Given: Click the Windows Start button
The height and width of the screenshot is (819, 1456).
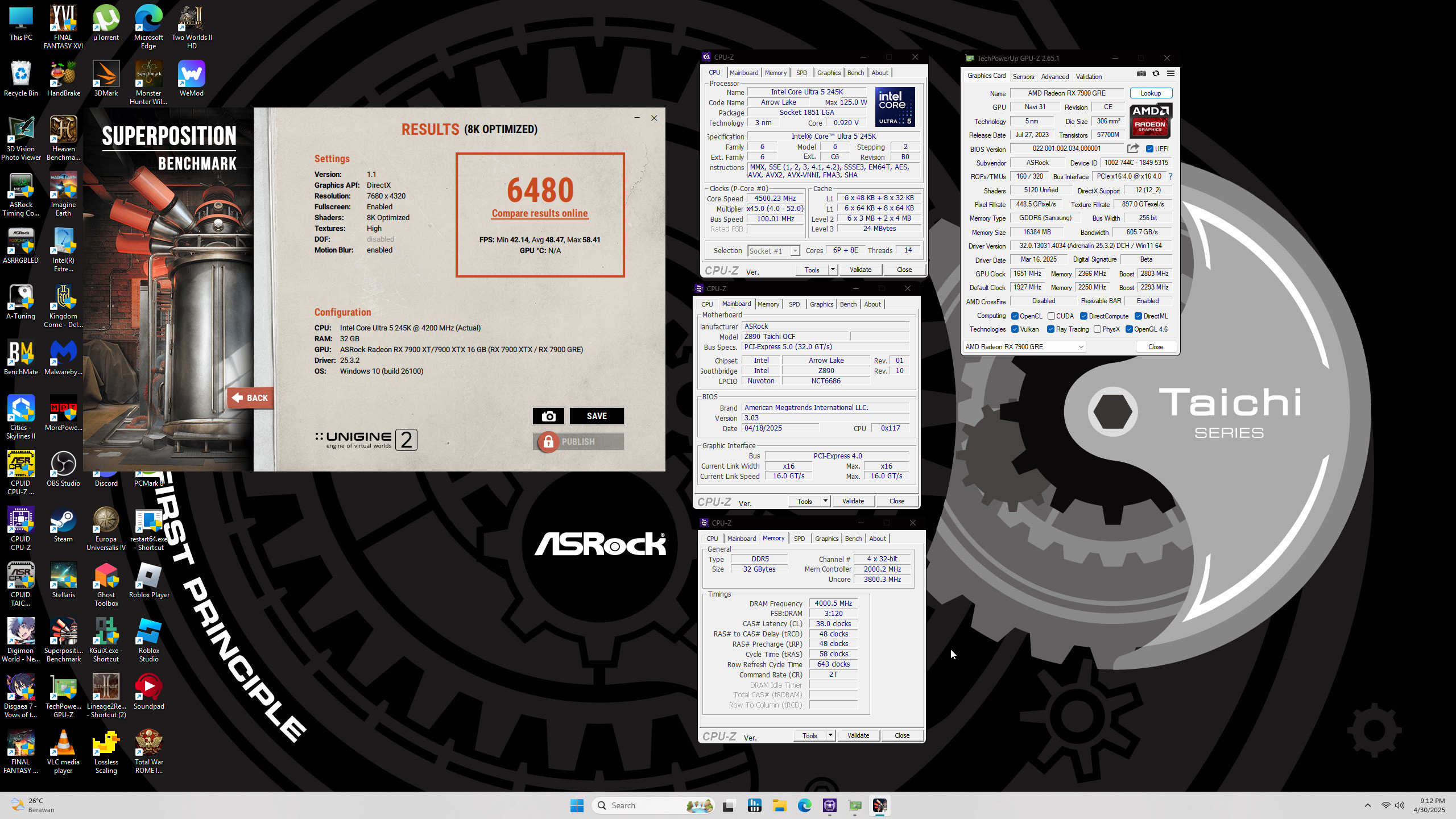Looking at the screenshot, I should [x=577, y=805].
